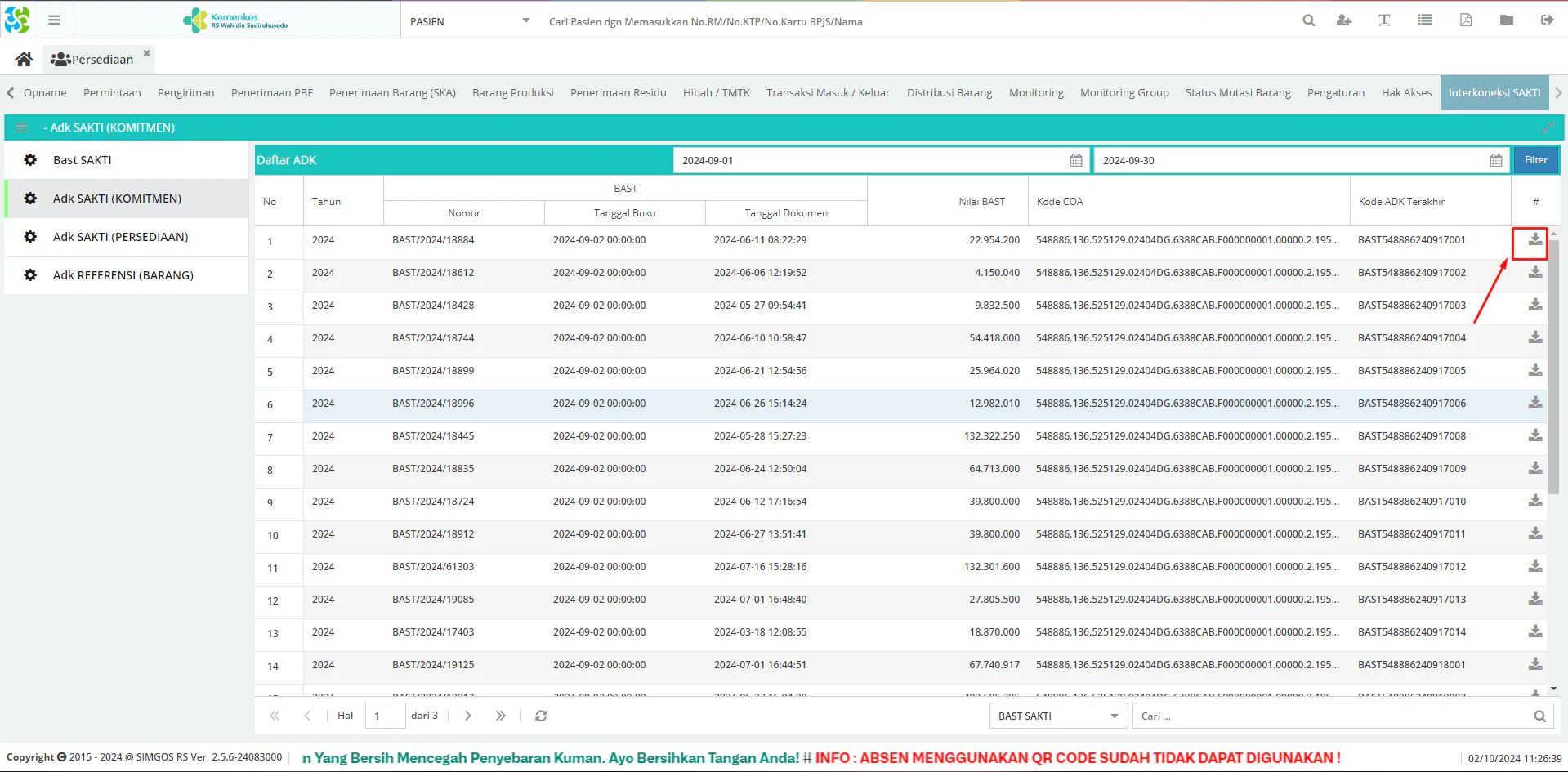The height and width of the screenshot is (772, 1568).
Task: Click the Filter button
Action: pos(1535,160)
